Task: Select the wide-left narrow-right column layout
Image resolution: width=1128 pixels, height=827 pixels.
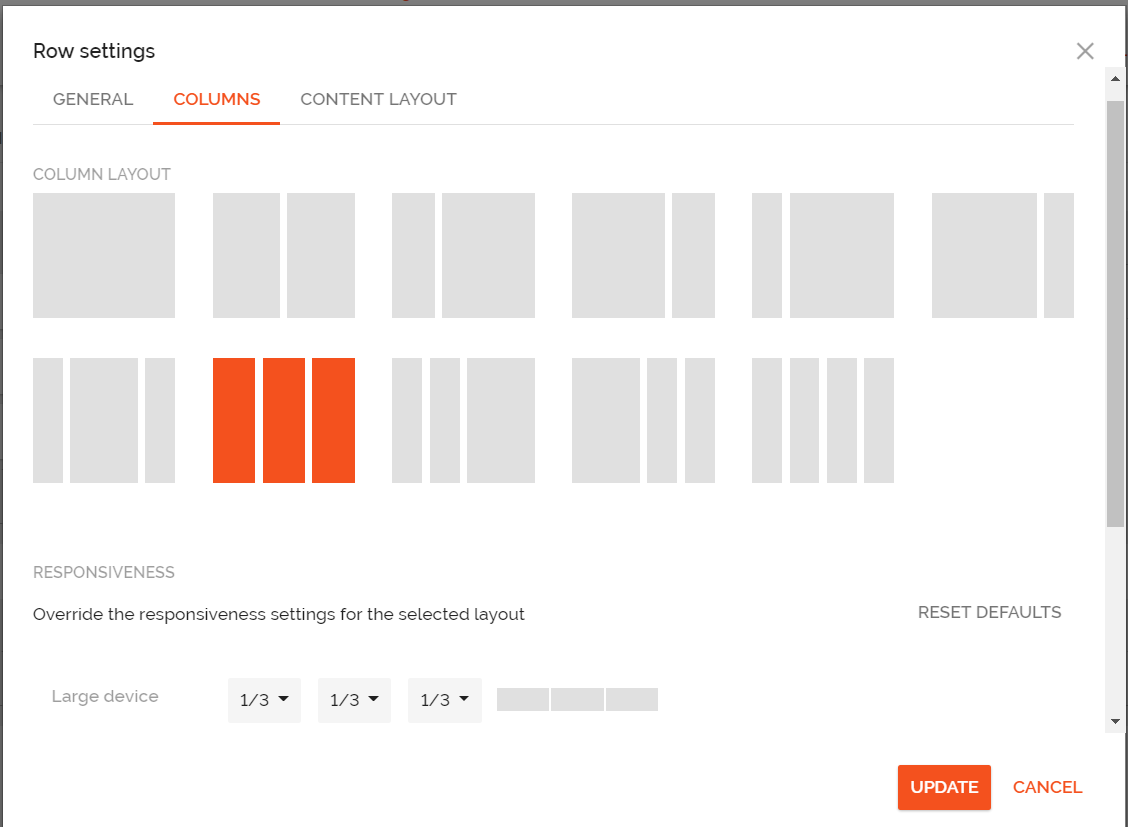Action: pyautogui.click(x=643, y=255)
